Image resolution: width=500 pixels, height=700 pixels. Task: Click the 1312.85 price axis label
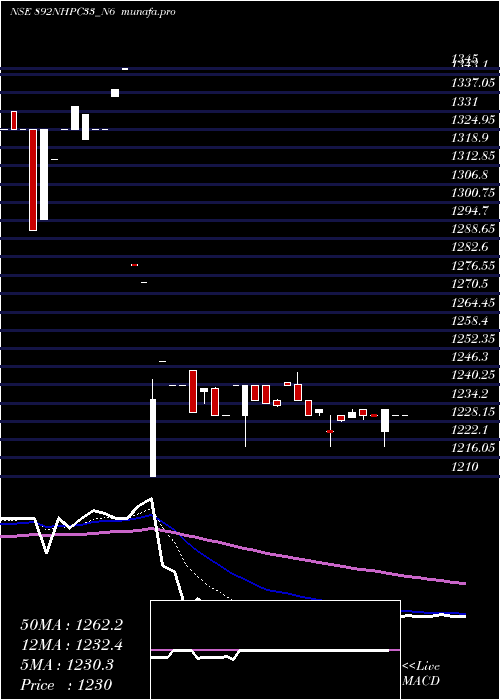click(x=473, y=156)
